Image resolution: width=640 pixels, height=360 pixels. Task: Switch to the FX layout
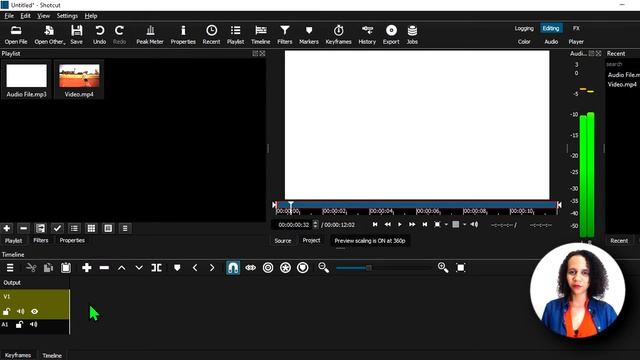point(576,28)
